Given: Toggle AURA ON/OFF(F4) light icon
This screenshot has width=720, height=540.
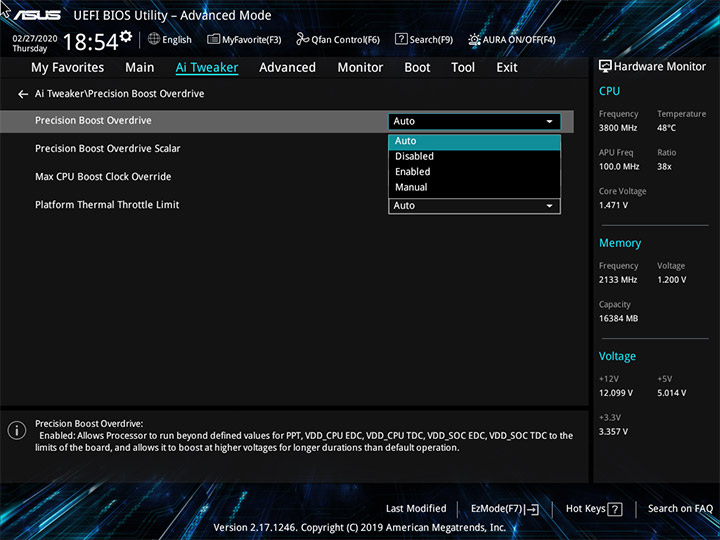Looking at the screenshot, I should point(474,39).
